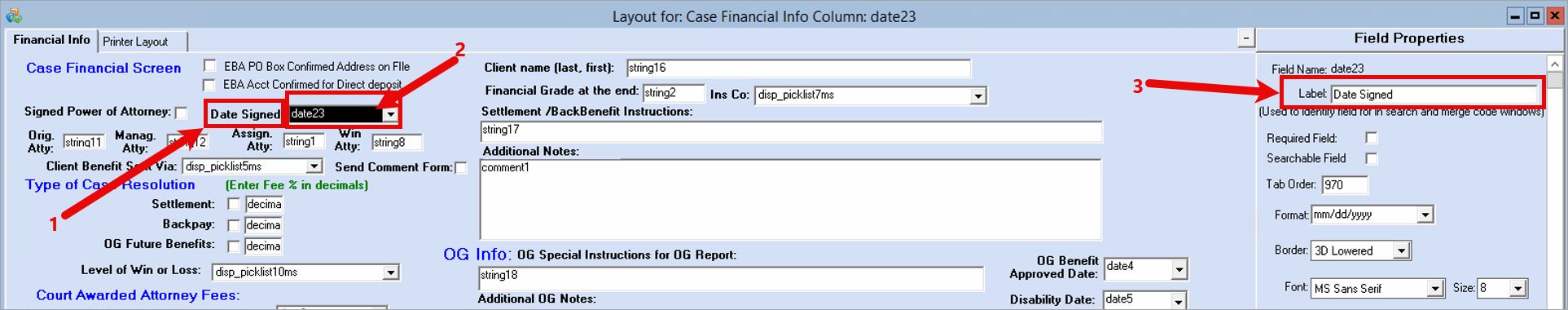Check the Searchable Field checkbox

(1372, 158)
